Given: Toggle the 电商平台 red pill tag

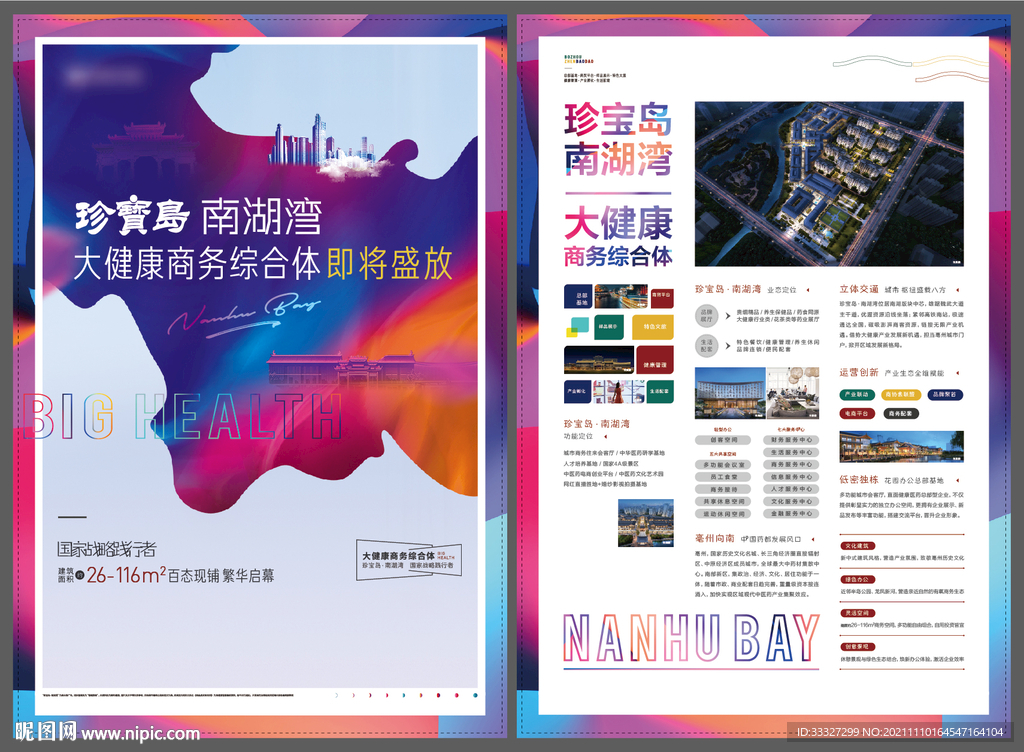Looking at the screenshot, I should 856,413.
